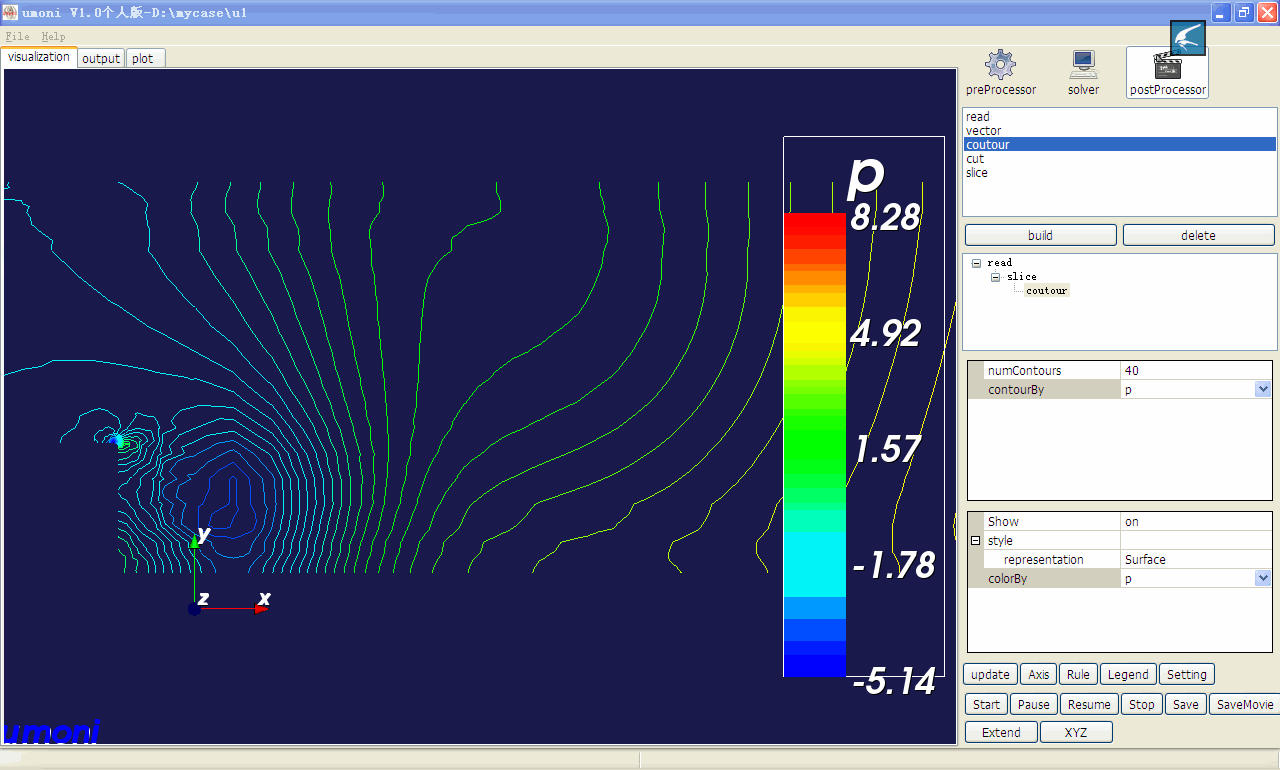The image size is (1280, 770).
Task: Switch to the output tab
Action: click(x=101, y=59)
